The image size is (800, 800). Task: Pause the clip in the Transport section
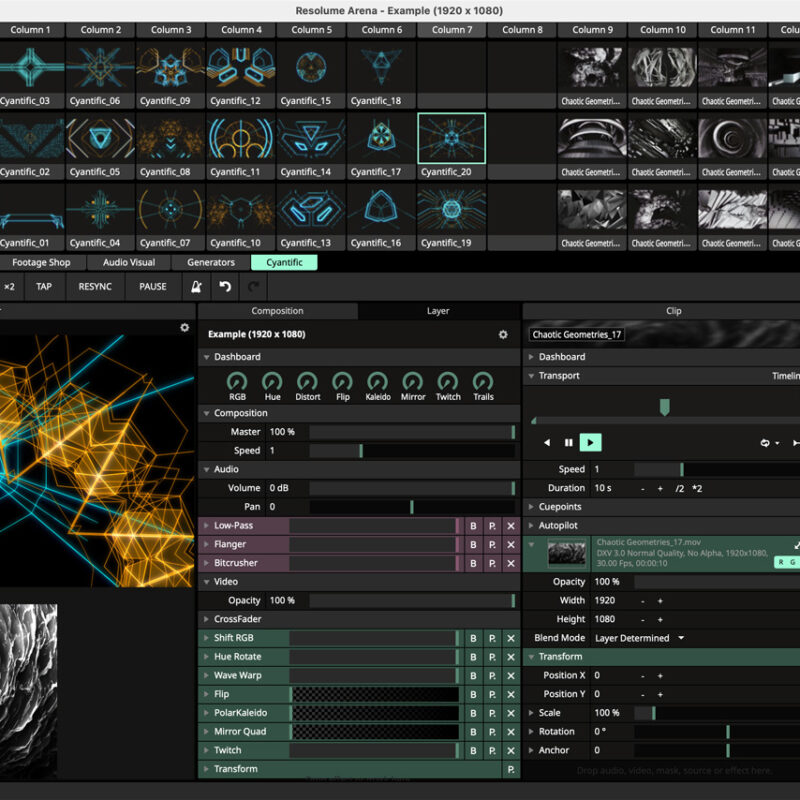click(x=568, y=442)
